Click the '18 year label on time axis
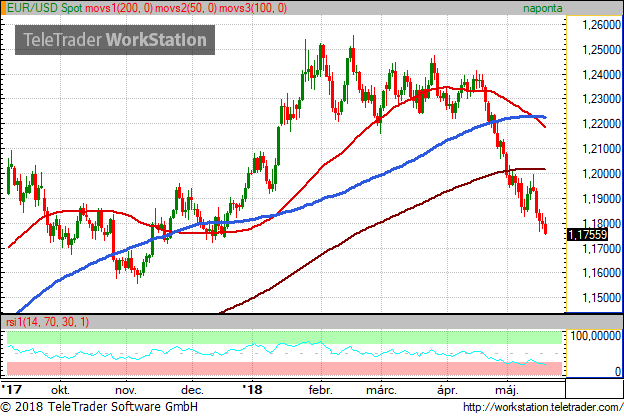Viewport: 624px width, 416px height. 252,389
